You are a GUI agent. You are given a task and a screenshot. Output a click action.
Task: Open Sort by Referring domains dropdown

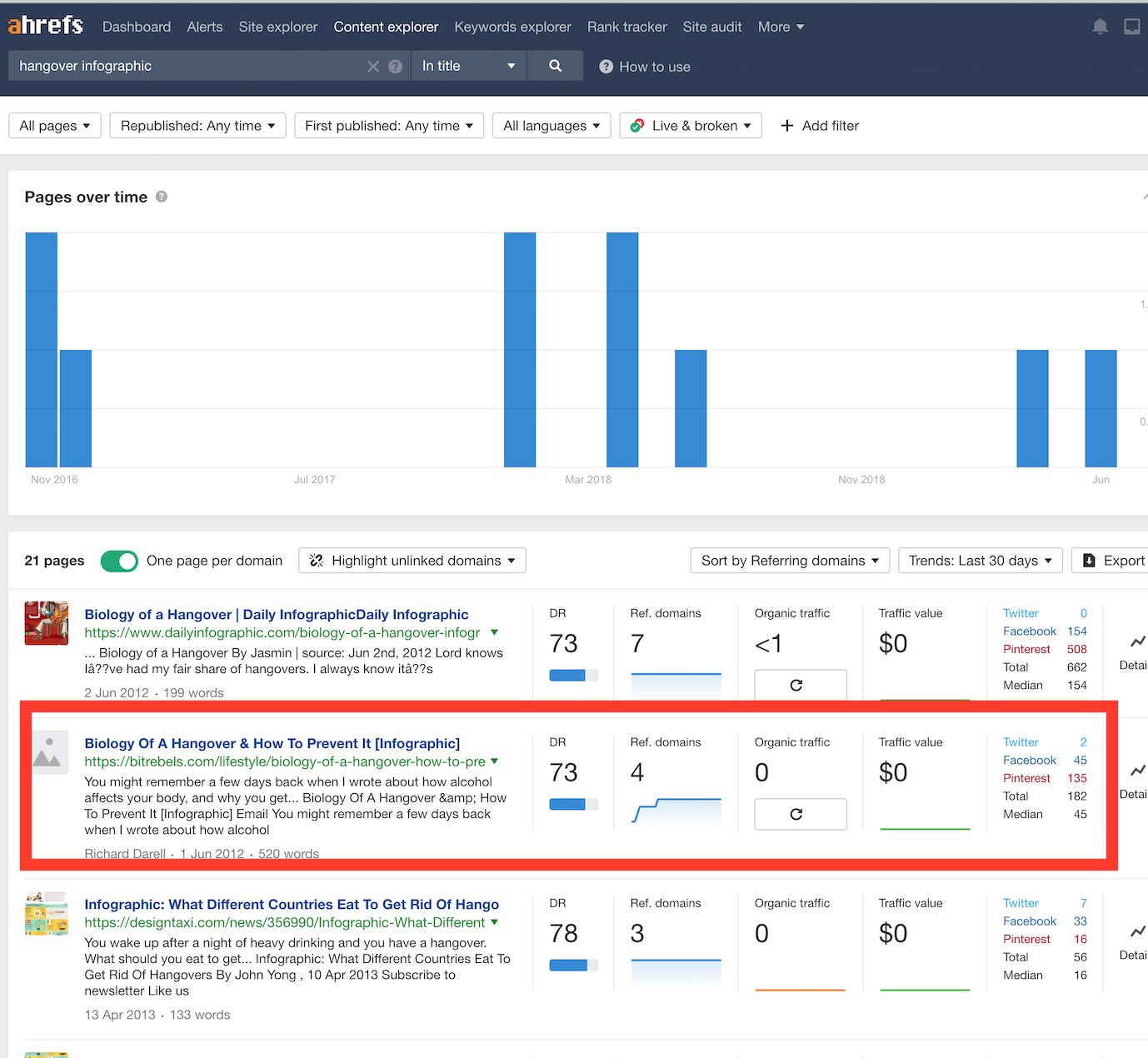tap(790, 561)
